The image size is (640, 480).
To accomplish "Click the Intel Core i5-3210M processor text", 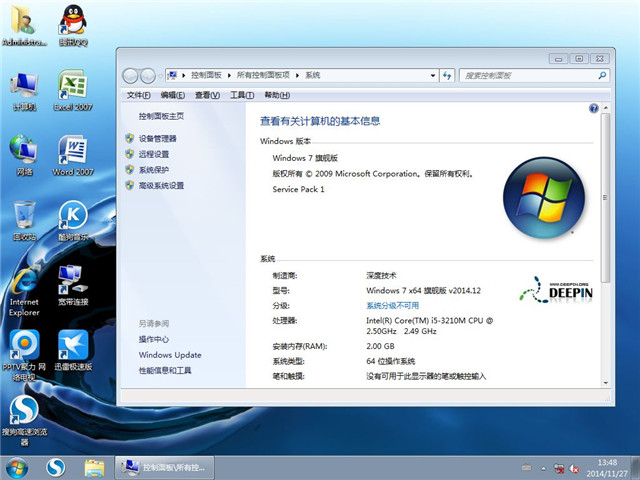I will click(429, 326).
